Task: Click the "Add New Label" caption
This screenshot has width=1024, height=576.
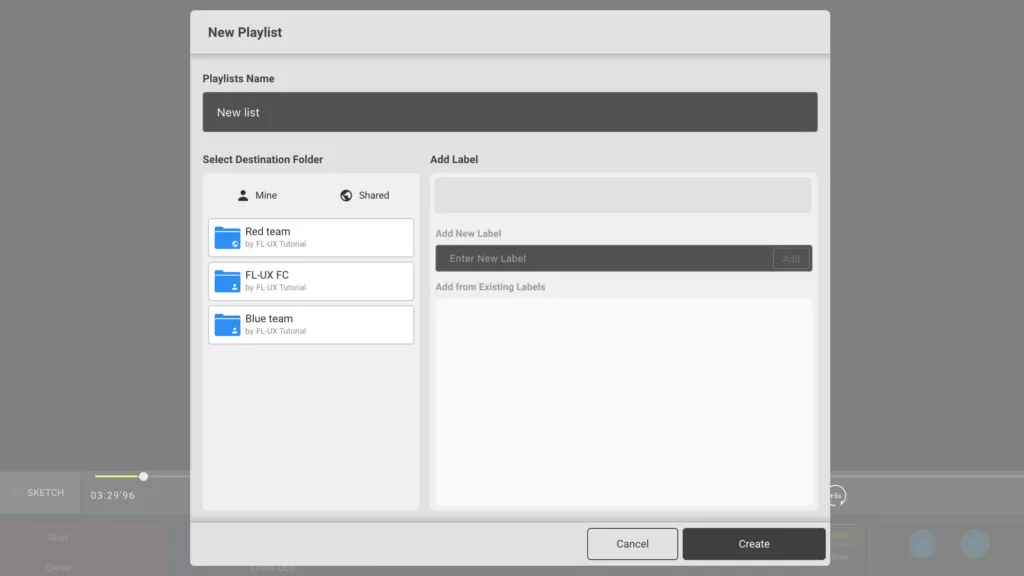Action: click(x=468, y=233)
